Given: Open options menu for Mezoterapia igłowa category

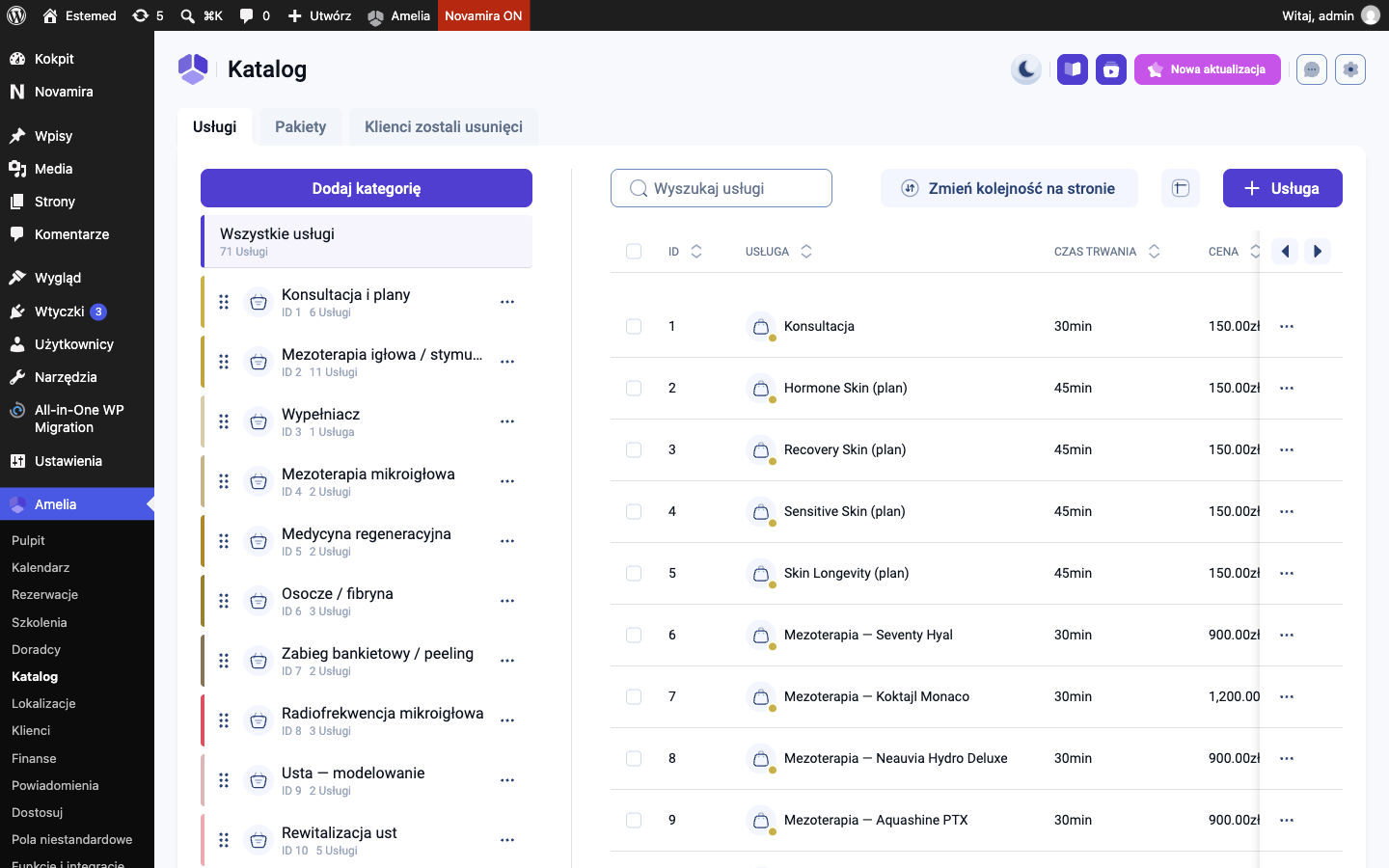Looking at the screenshot, I should (507, 362).
